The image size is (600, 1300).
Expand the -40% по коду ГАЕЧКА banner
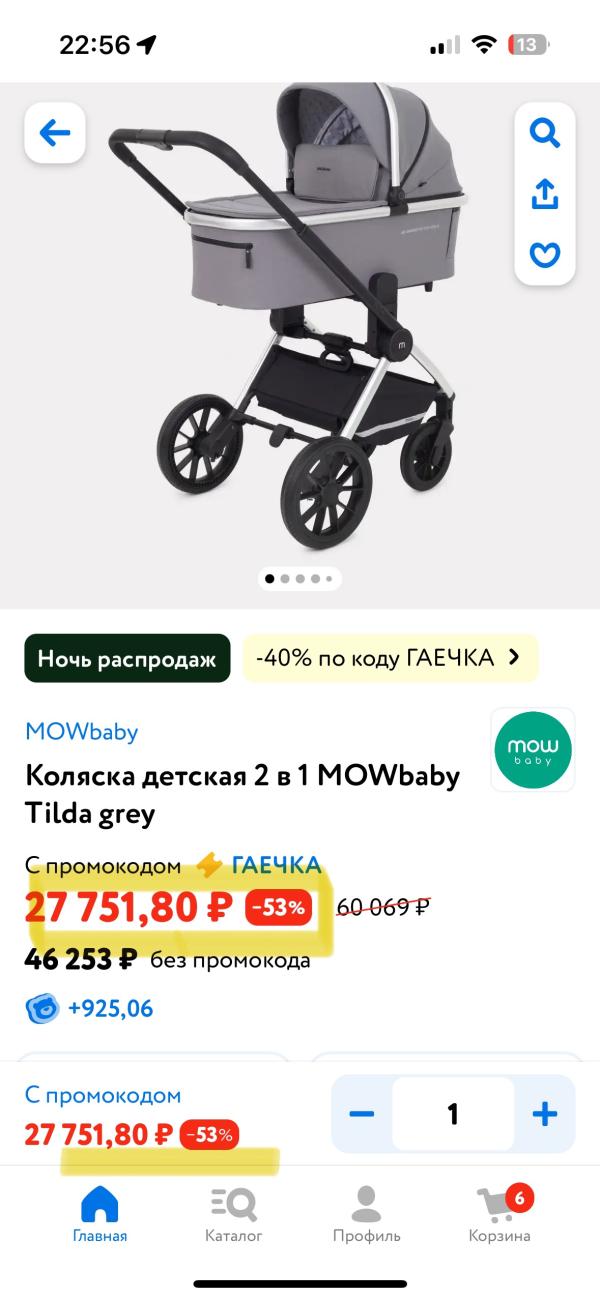[390, 658]
